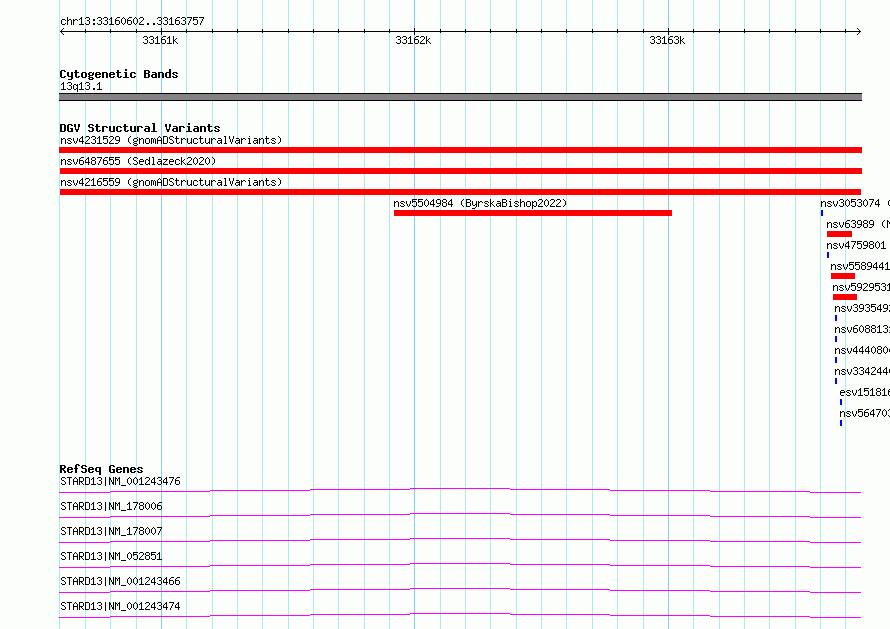Select the red bar under nsv6487655

(x=460, y=171)
